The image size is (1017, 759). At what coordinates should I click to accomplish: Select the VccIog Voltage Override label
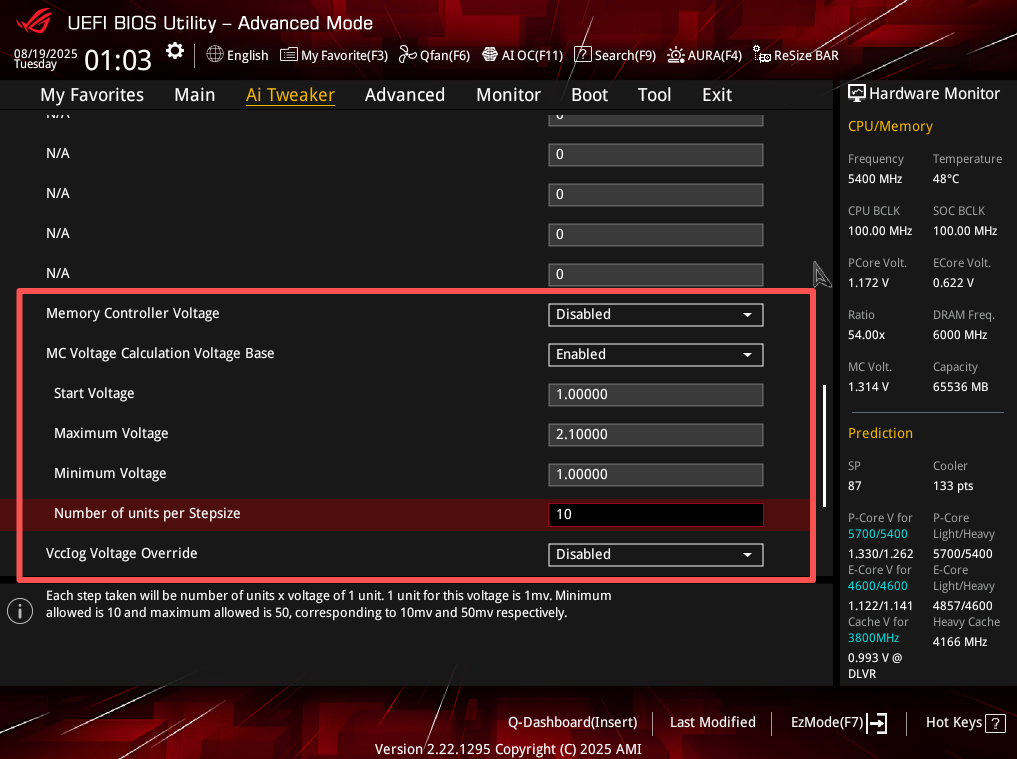[121, 553]
